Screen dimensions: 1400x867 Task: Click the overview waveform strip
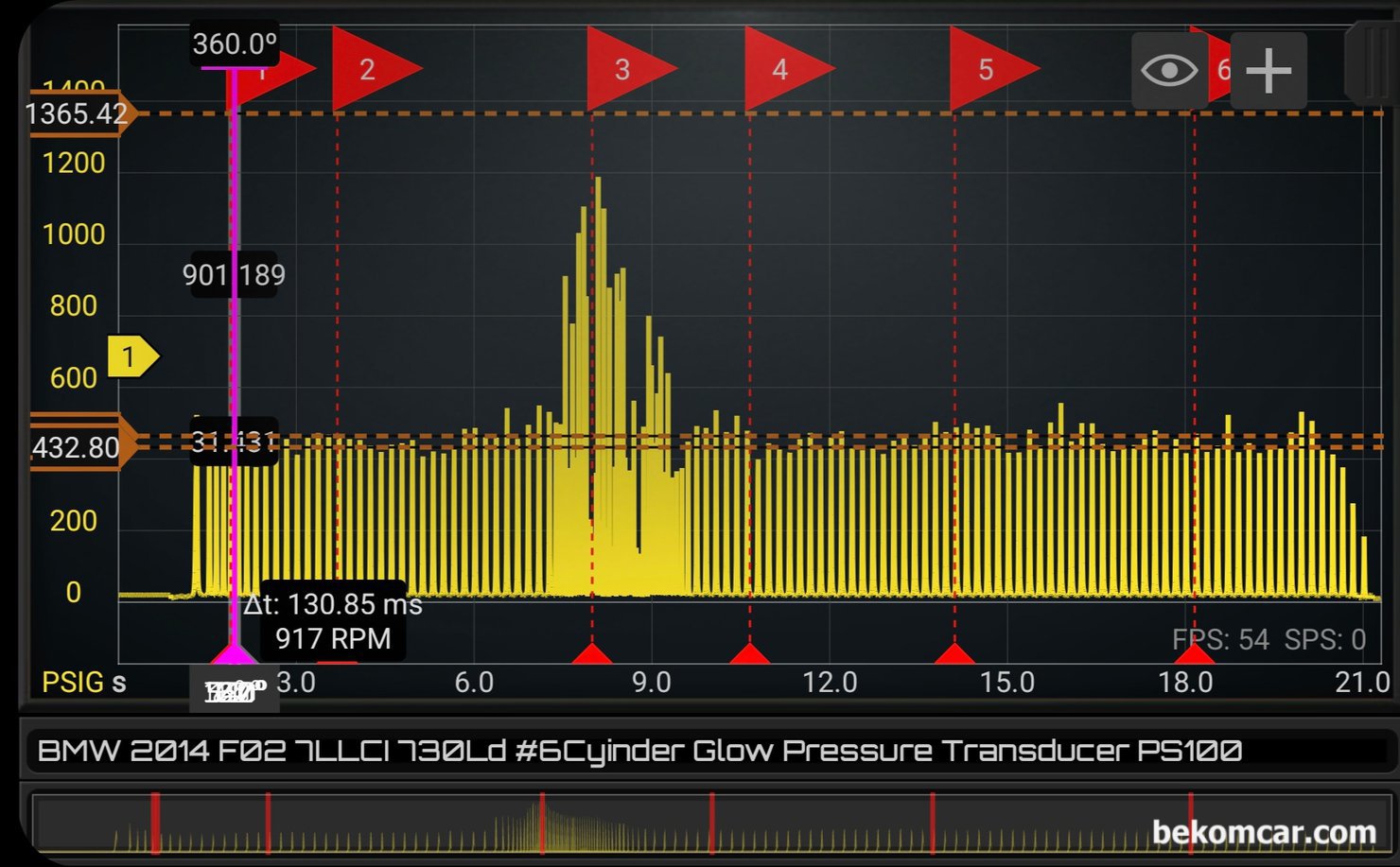pos(711,824)
